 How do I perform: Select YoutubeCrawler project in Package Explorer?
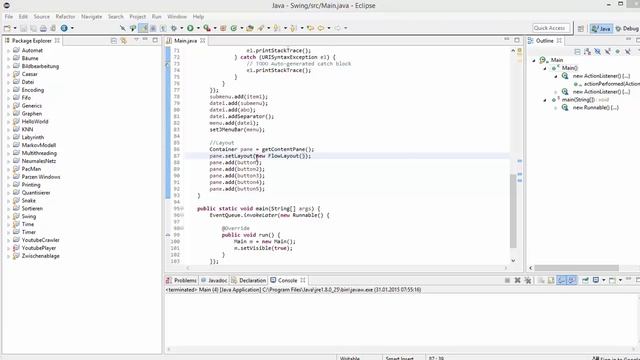pos(40,240)
